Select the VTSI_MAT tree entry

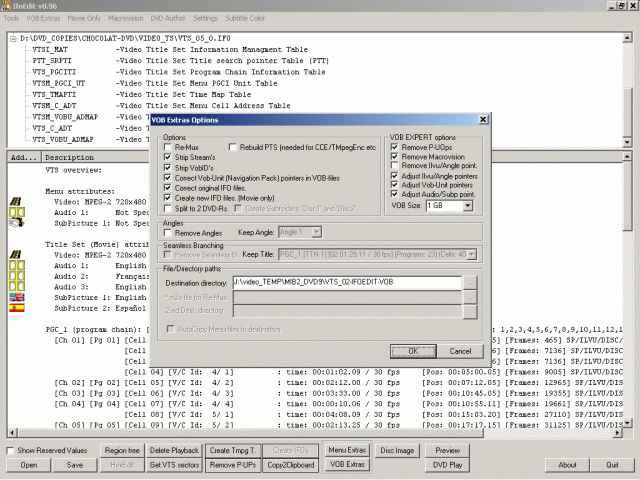tap(50, 49)
